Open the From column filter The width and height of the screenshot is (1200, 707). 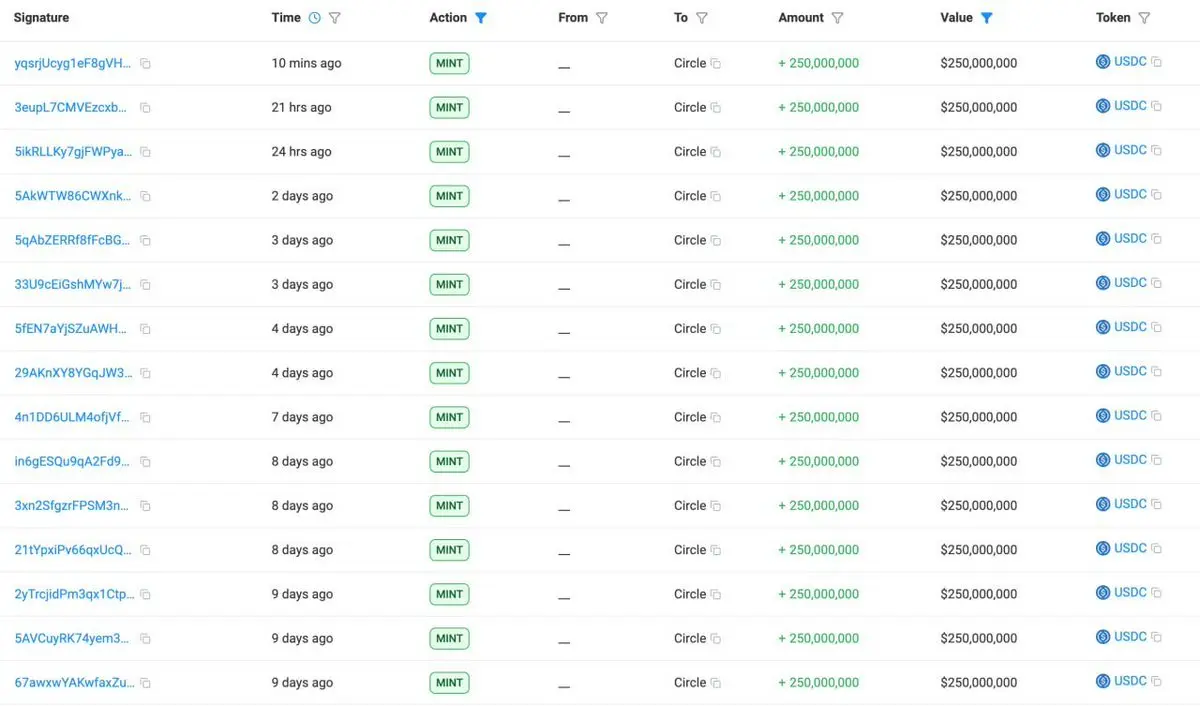[x=601, y=18]
